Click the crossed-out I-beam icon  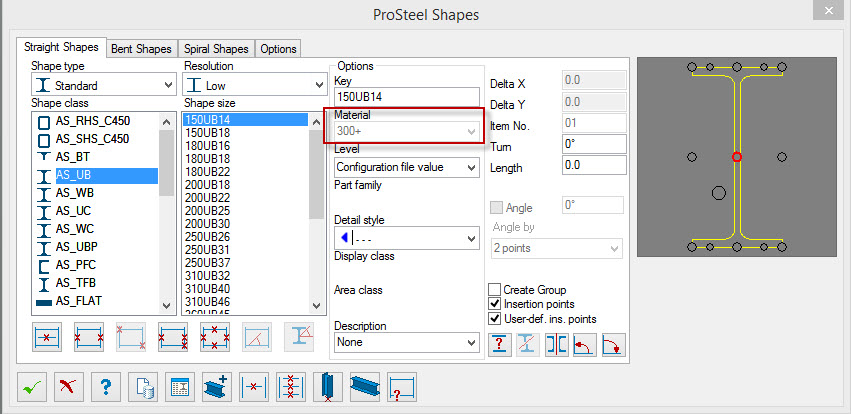(x=529, y=345)
